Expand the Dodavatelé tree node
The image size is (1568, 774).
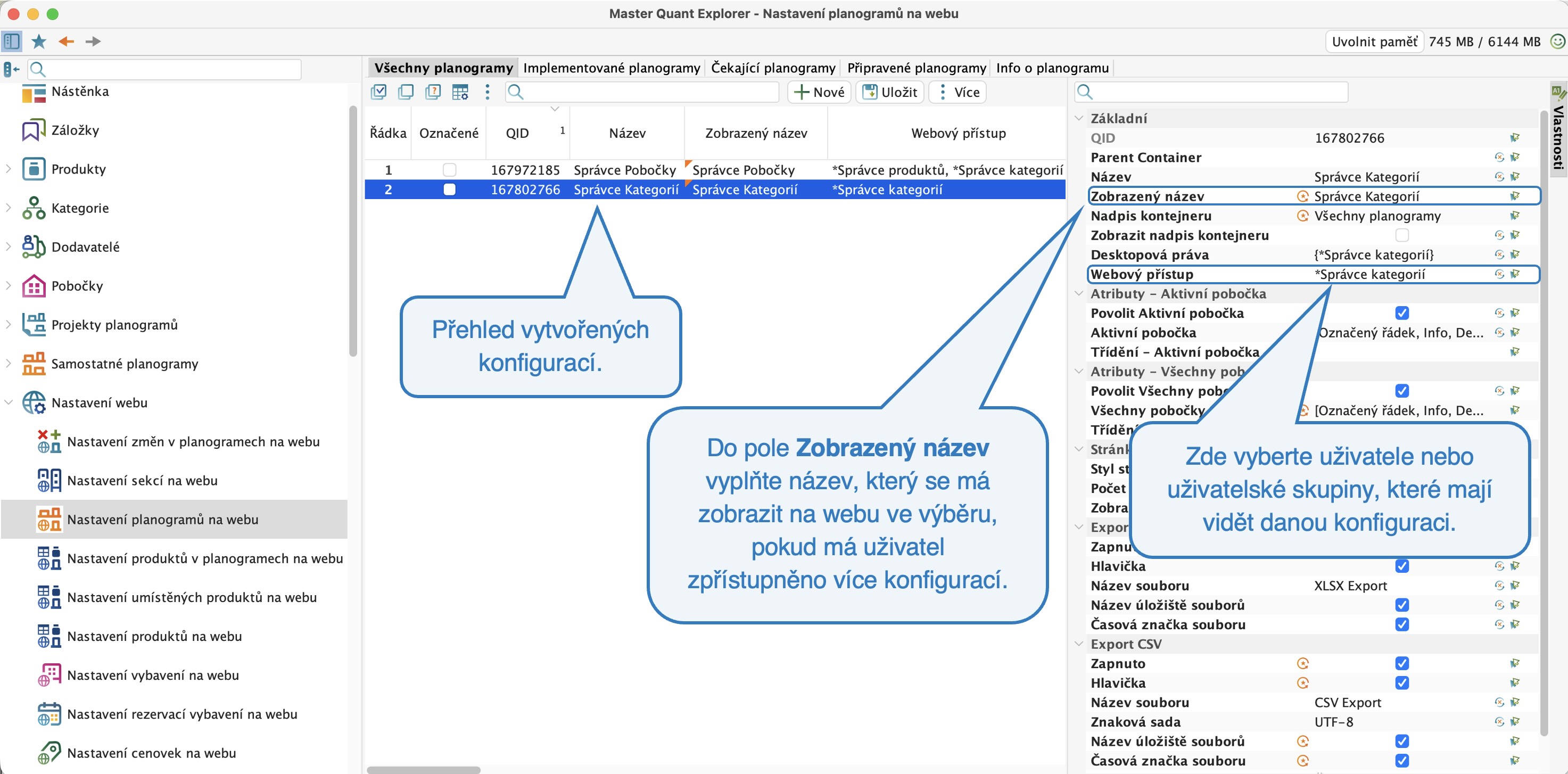9,246
